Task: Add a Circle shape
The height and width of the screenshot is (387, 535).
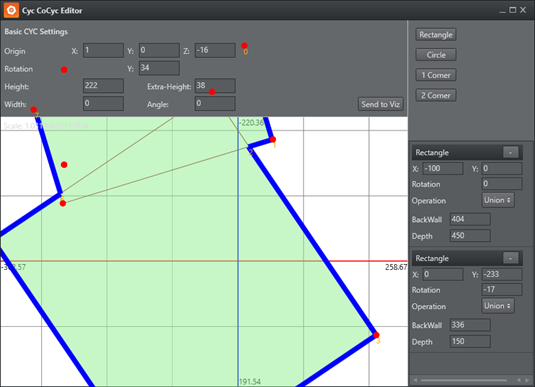Action: [x=436, y=55]
